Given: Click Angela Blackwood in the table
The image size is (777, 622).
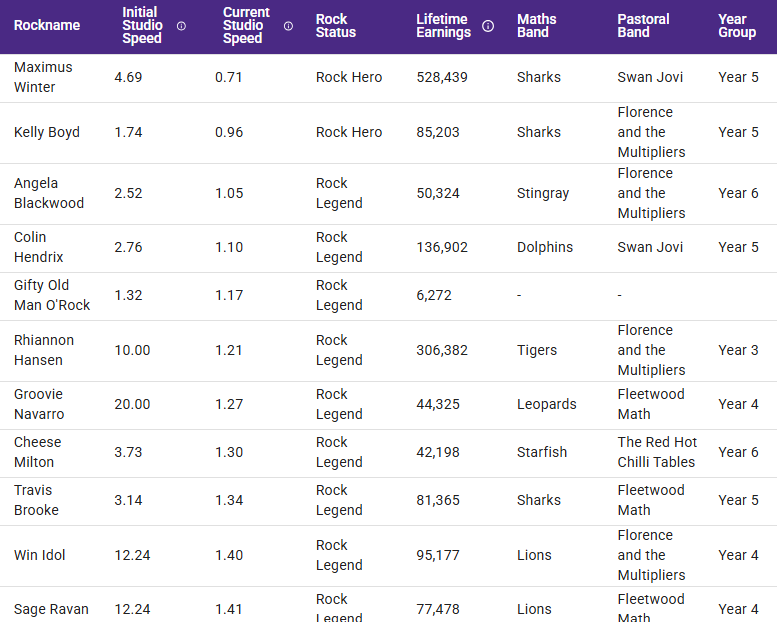Looking at the screenshot, I should [49, 193].
